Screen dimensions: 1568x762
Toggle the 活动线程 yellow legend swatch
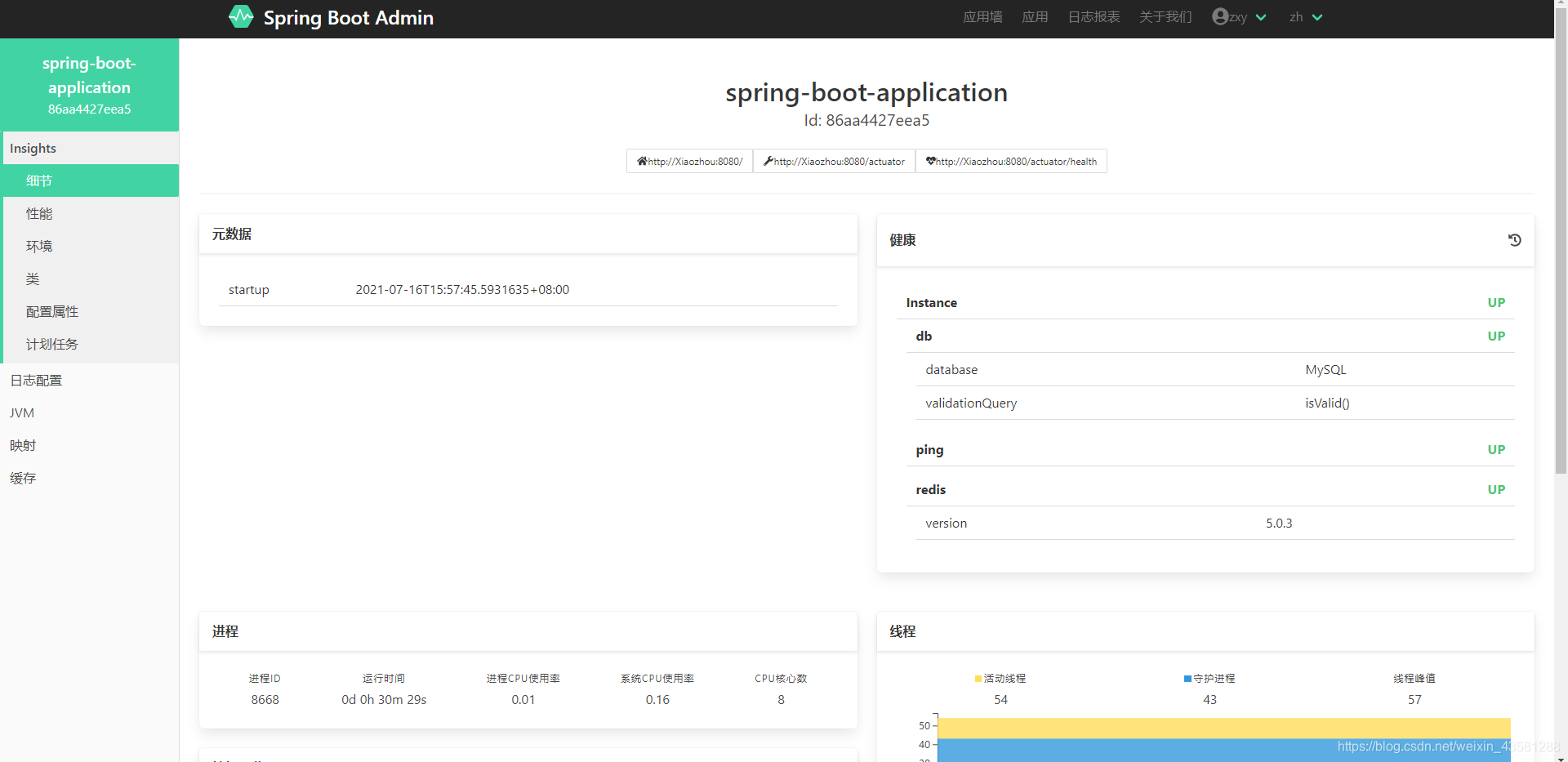coord(978,679)
